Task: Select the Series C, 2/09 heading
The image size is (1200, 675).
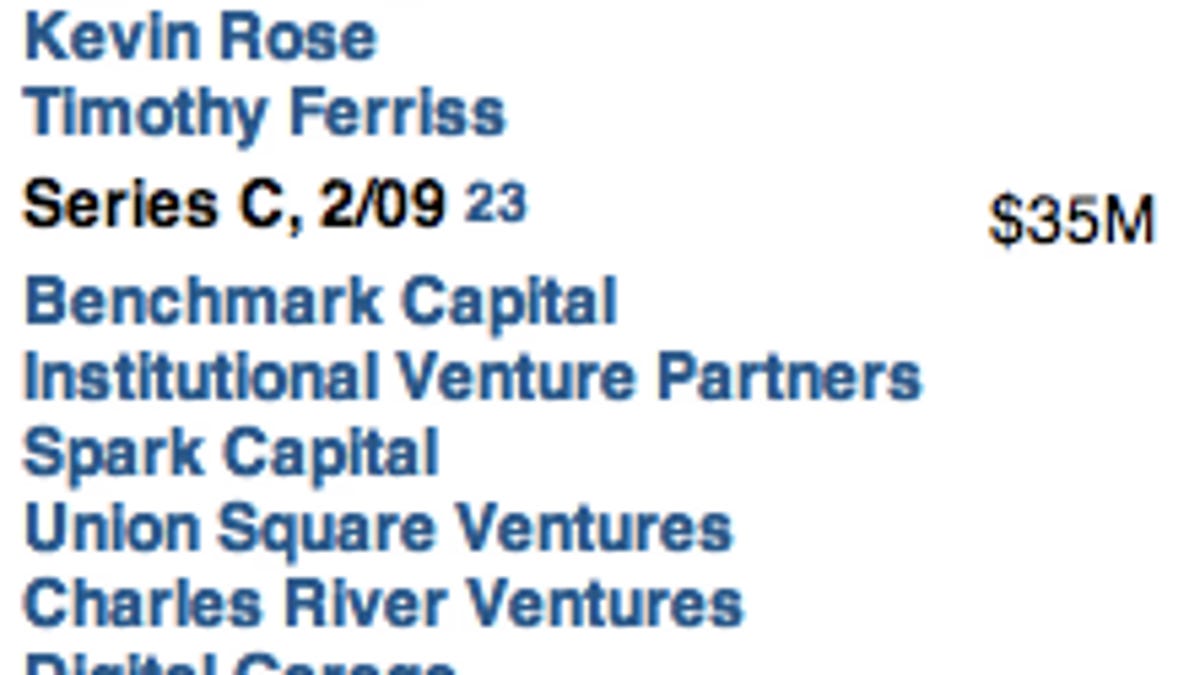Action: (234, 206)
